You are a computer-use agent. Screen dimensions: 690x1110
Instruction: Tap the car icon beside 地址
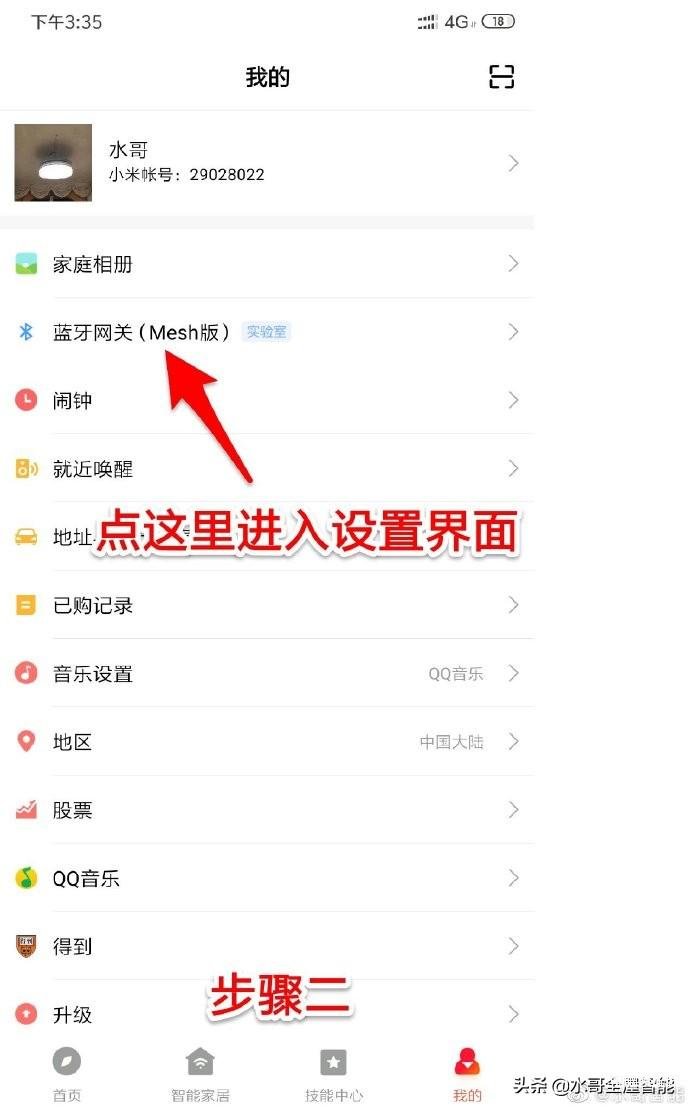click(26, 537)
